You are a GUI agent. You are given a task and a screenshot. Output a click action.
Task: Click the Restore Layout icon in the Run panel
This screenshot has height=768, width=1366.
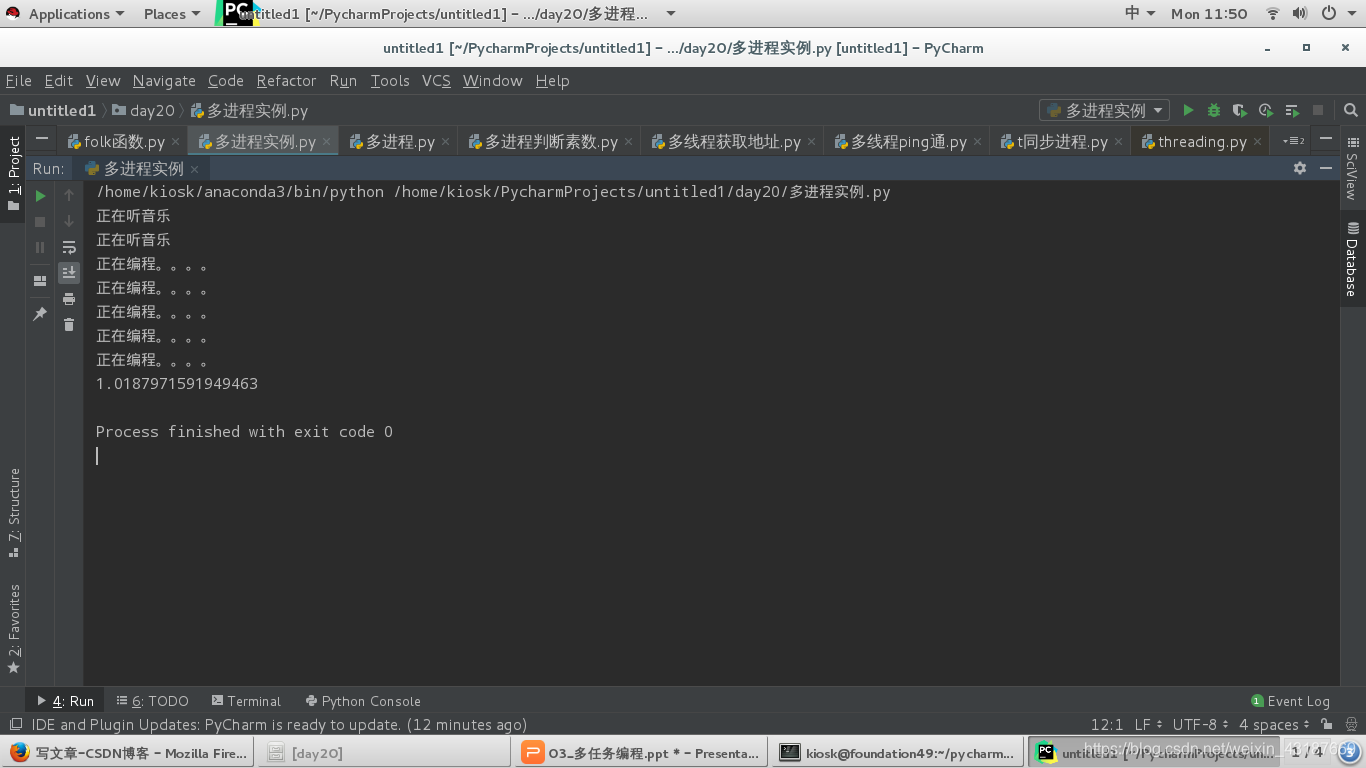[x=40, y=281]
